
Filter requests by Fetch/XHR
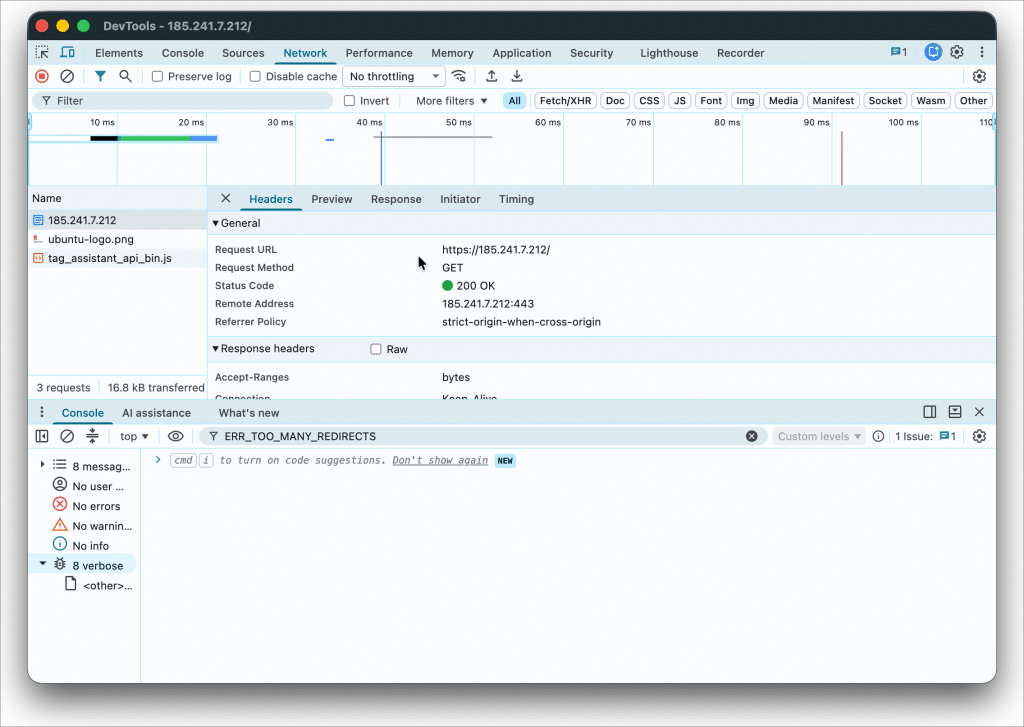(566, 101)
